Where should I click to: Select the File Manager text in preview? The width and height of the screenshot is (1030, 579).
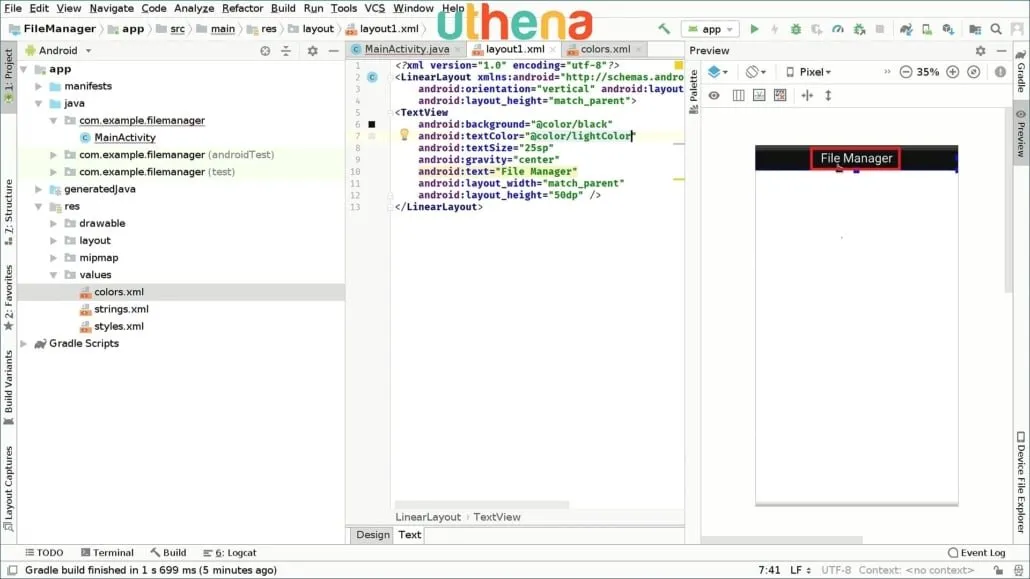pyautogui.click(x=855, y=158)
